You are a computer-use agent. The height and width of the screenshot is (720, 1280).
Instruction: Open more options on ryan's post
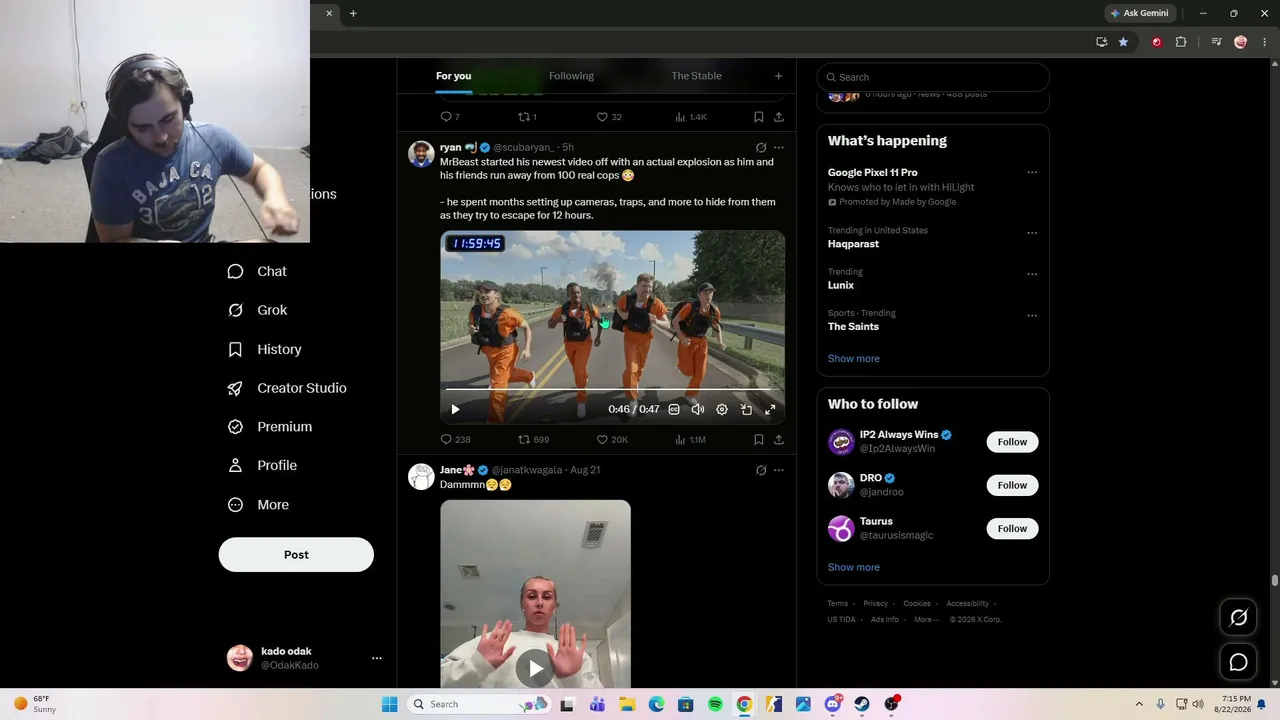pyautogui.click(x=779, y=147)
